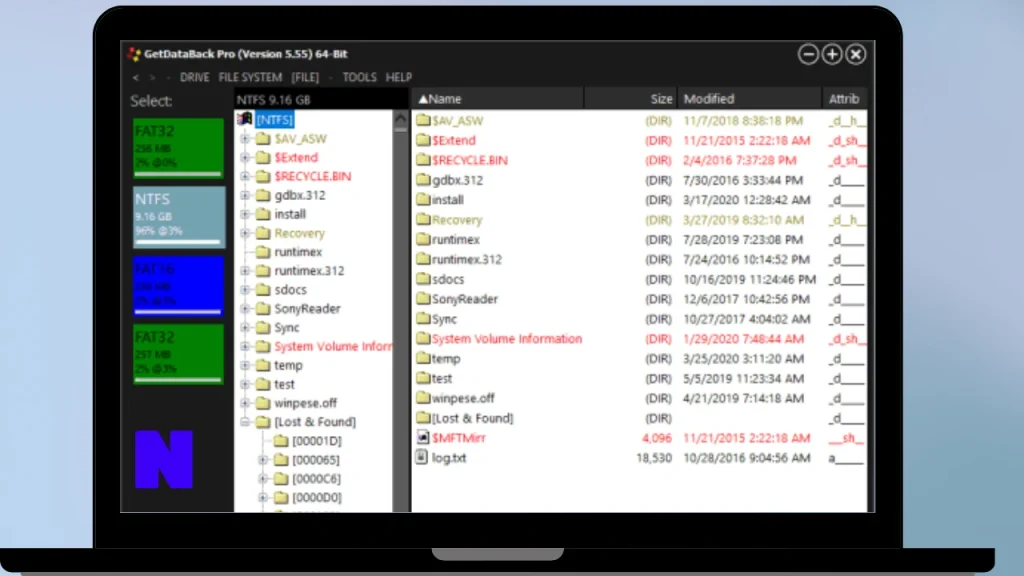This screenshot has width=1024, height=576.
Task: Click [Lost & Found] folder icon in list
Action: pos(423,417)
